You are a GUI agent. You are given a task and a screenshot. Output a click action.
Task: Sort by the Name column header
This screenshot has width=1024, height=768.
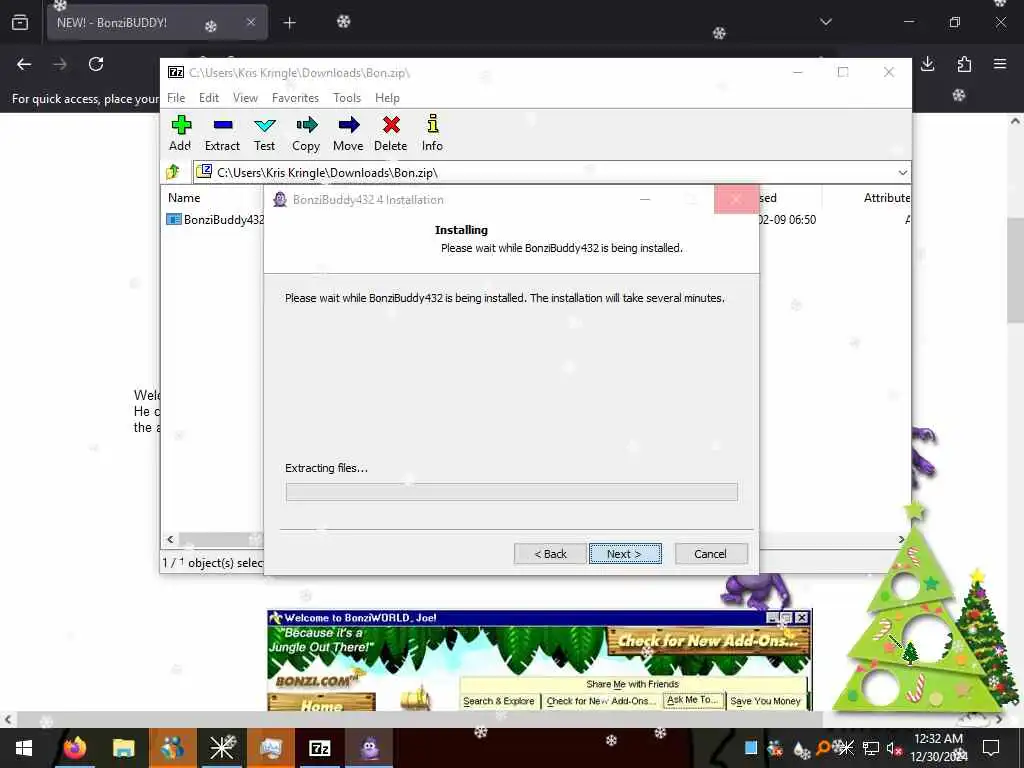pos(184,198)
